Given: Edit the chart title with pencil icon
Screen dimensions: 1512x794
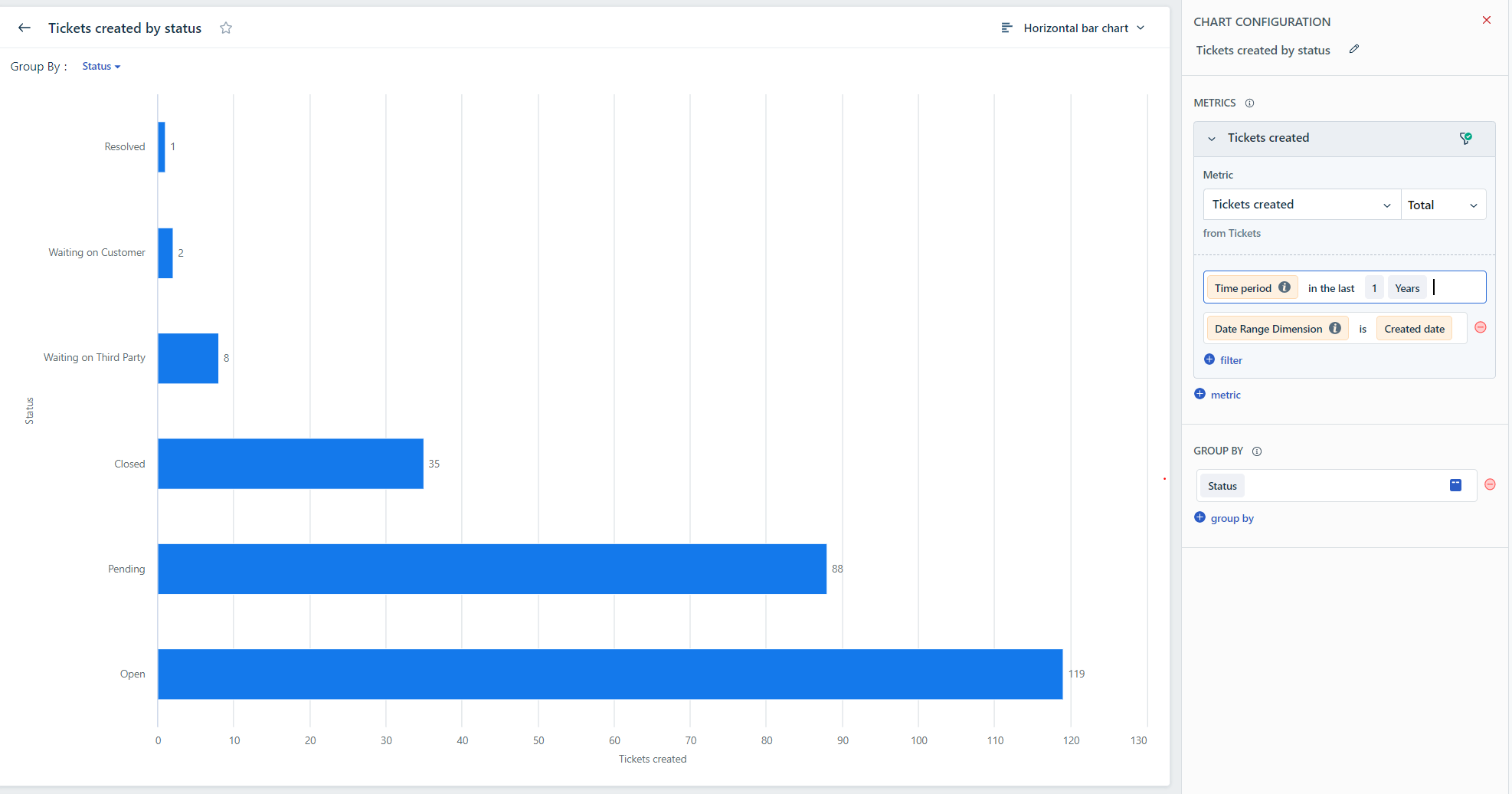Looking at the screenshot, I should tap(1354, 49).
